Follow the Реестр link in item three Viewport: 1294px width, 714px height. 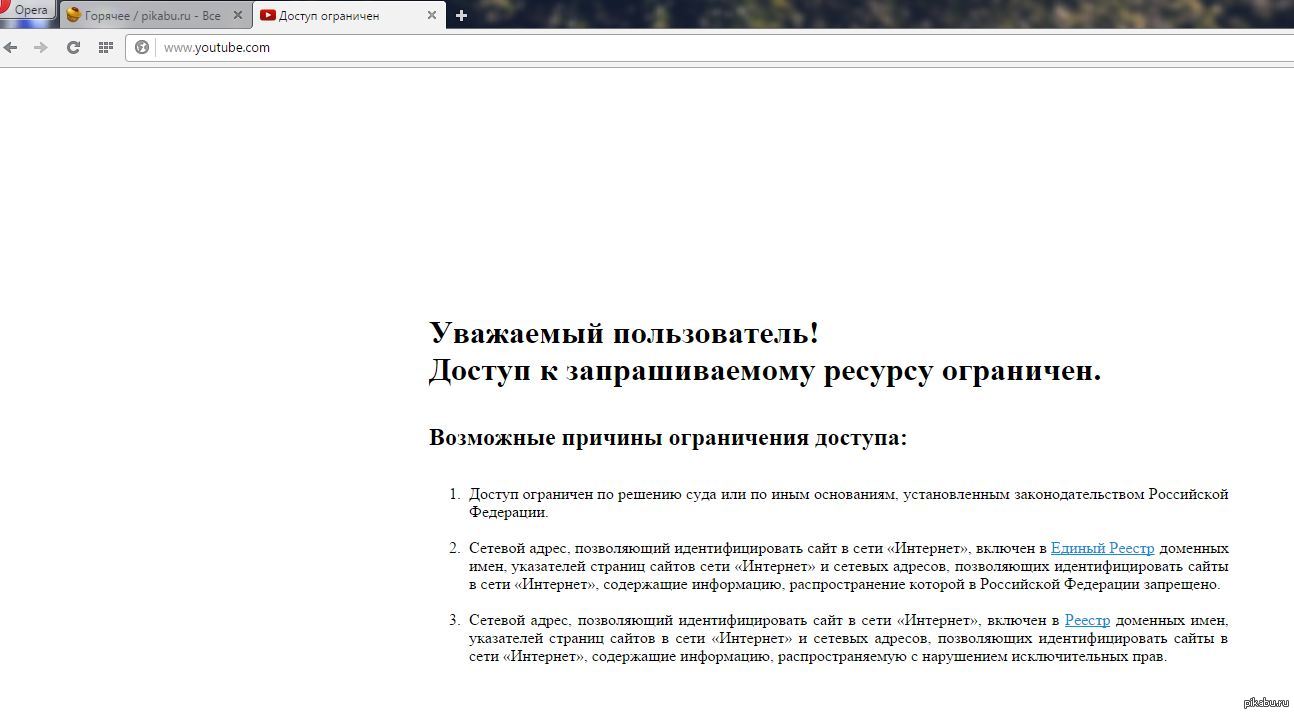pos(1087,620)
